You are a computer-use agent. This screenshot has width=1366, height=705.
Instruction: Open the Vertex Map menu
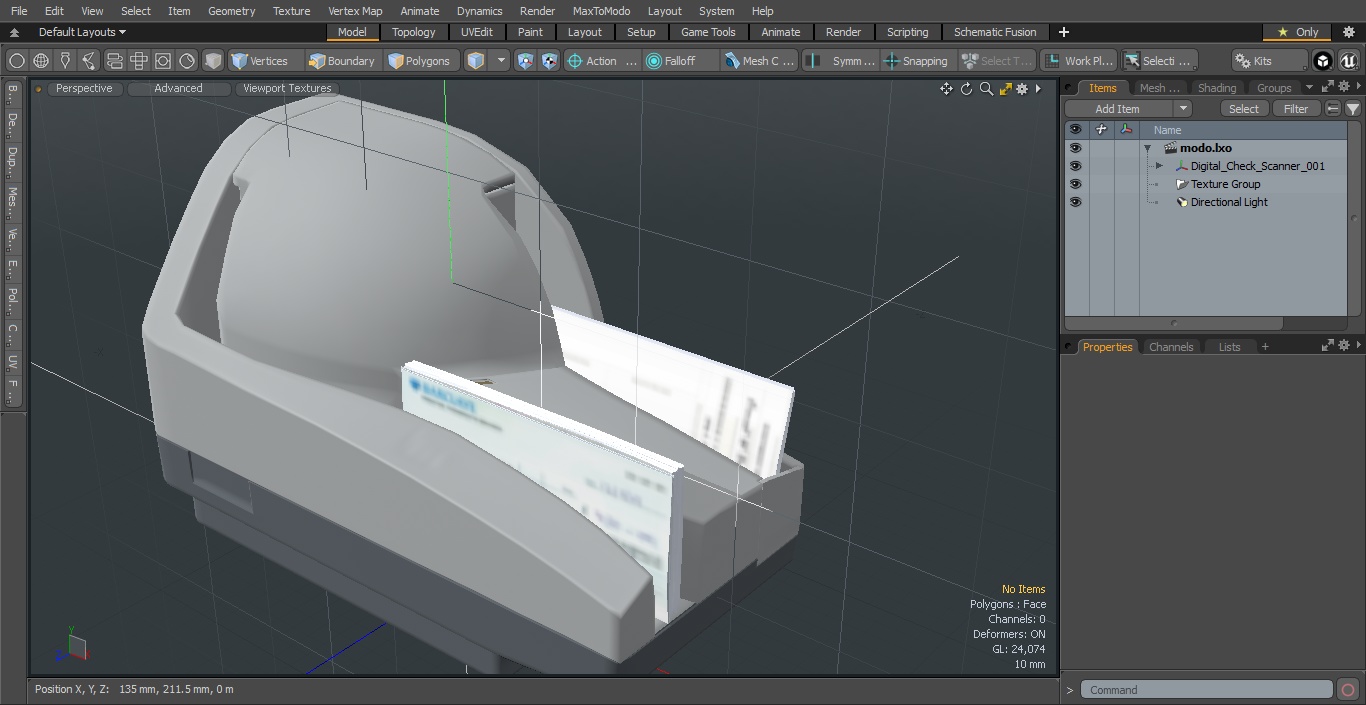pyautogui.click(x=355, y=11)
